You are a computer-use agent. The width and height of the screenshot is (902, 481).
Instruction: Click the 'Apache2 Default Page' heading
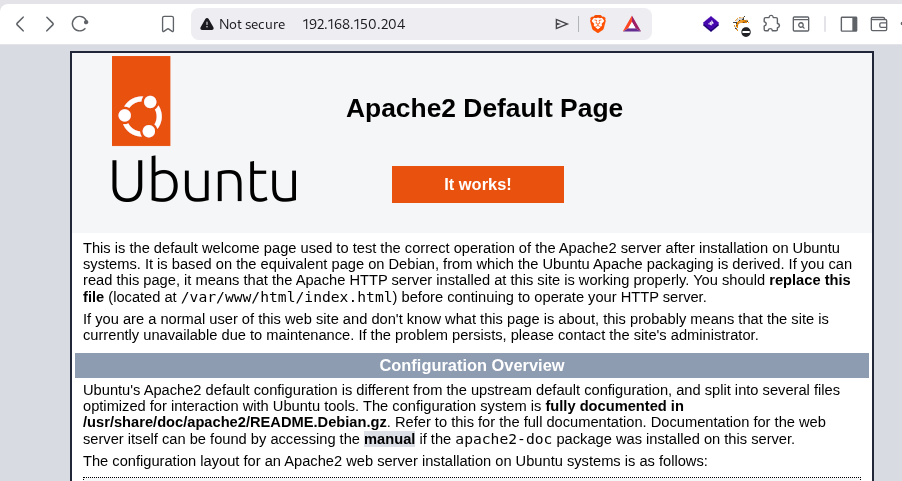pyautogui.click(x=484, y=108)
